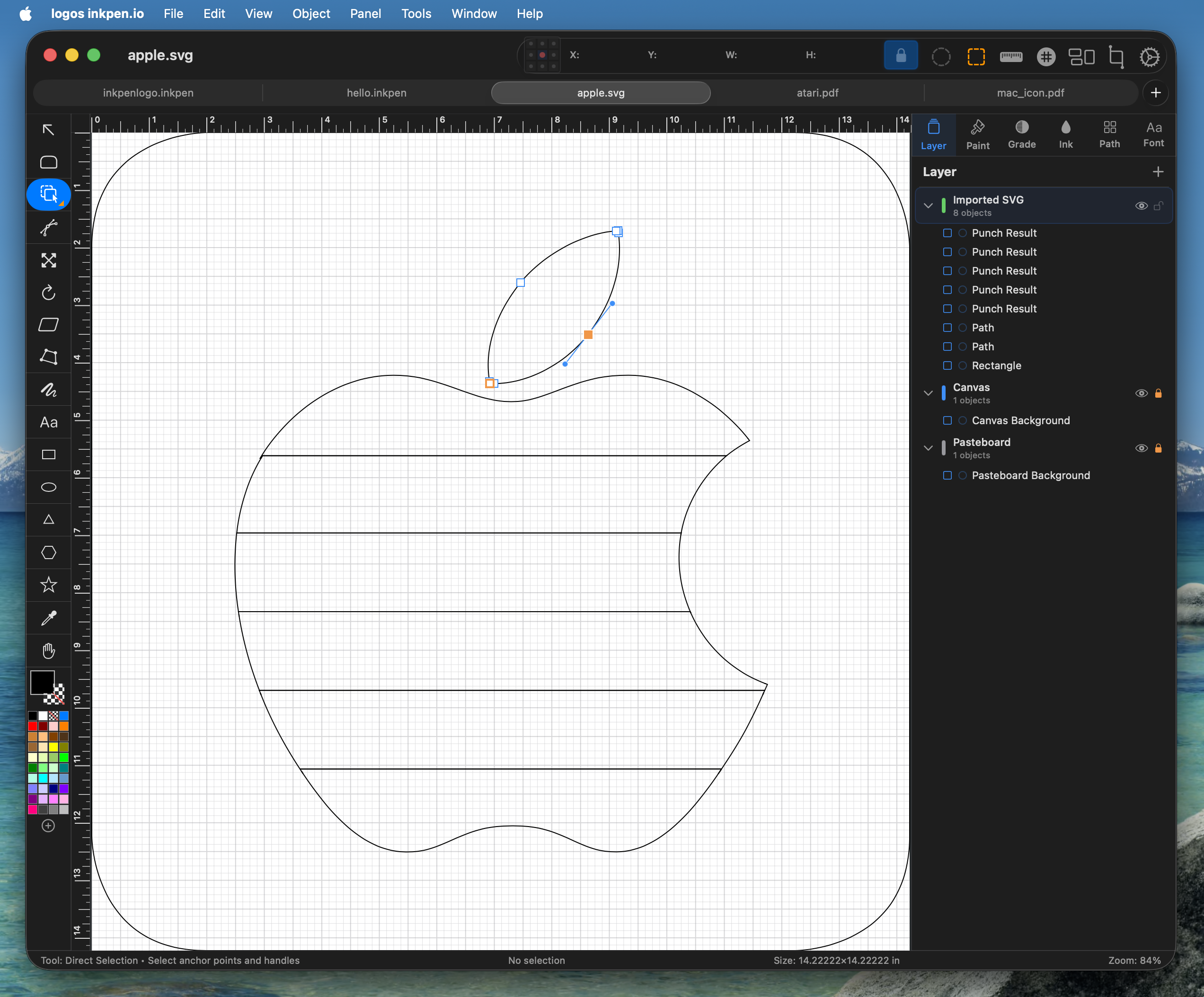The width and height of the screenshot is (1204, 997).
Task: Switch to the atari.pdf tab
Action: (817, 93)
